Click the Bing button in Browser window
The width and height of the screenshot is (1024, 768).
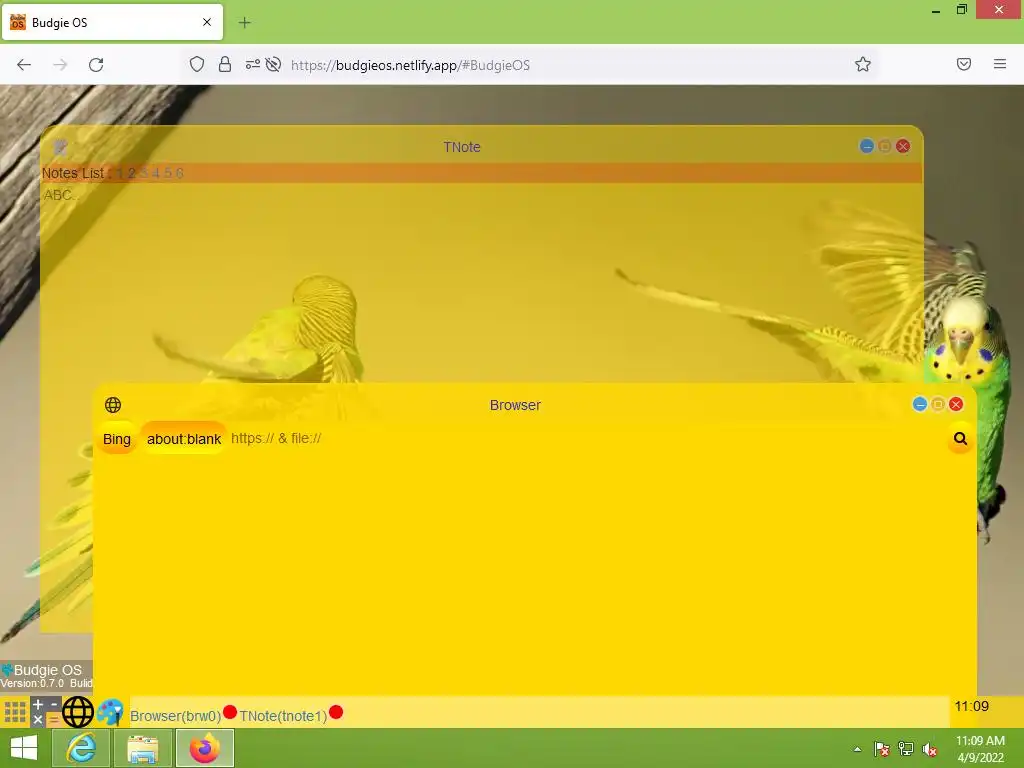tap(117, 439)
